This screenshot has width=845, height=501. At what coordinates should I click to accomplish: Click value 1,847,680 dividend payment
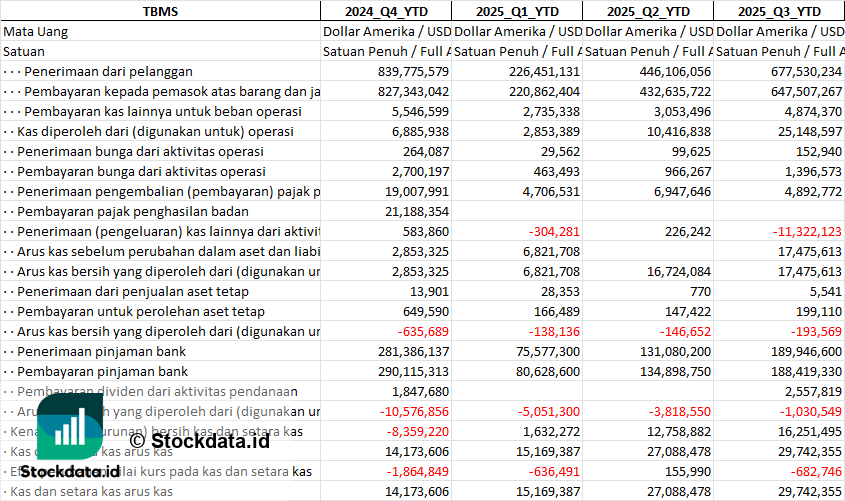pyautogui.click(x=420, y=391)
